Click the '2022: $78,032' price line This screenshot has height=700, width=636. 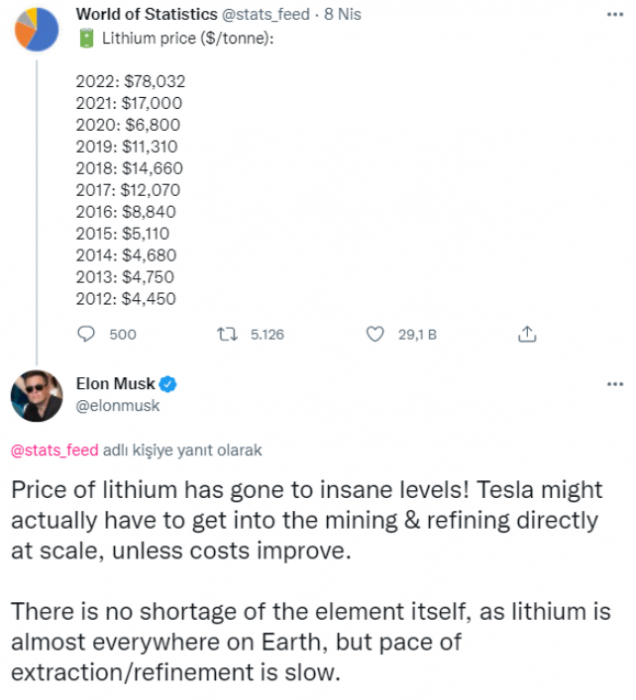131,82
